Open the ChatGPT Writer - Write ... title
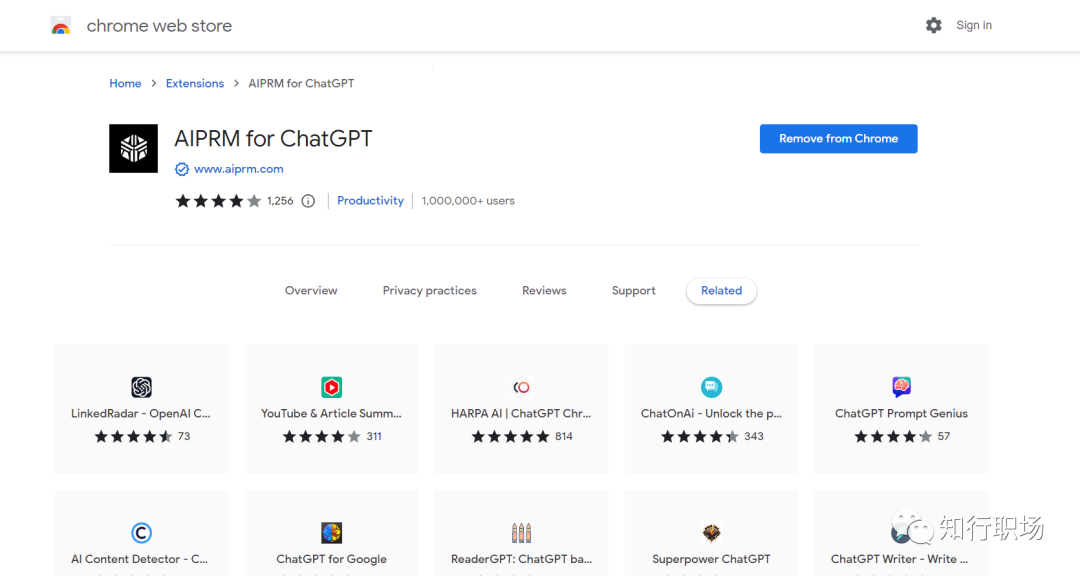Screen dimensions: 1080x576 click(x=900, y=559)
